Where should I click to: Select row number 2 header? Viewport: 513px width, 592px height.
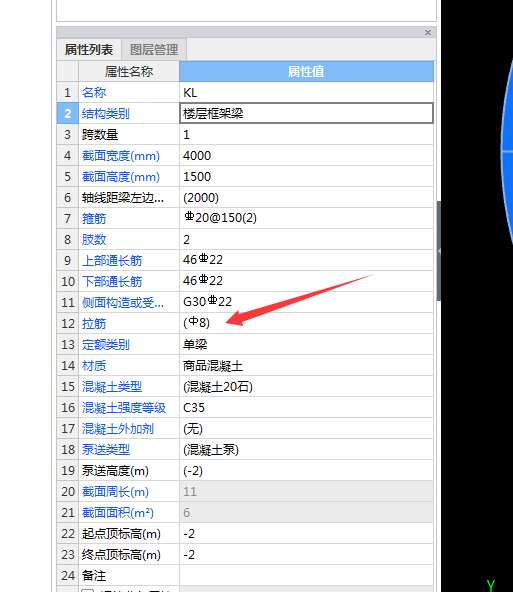[68, 113]
